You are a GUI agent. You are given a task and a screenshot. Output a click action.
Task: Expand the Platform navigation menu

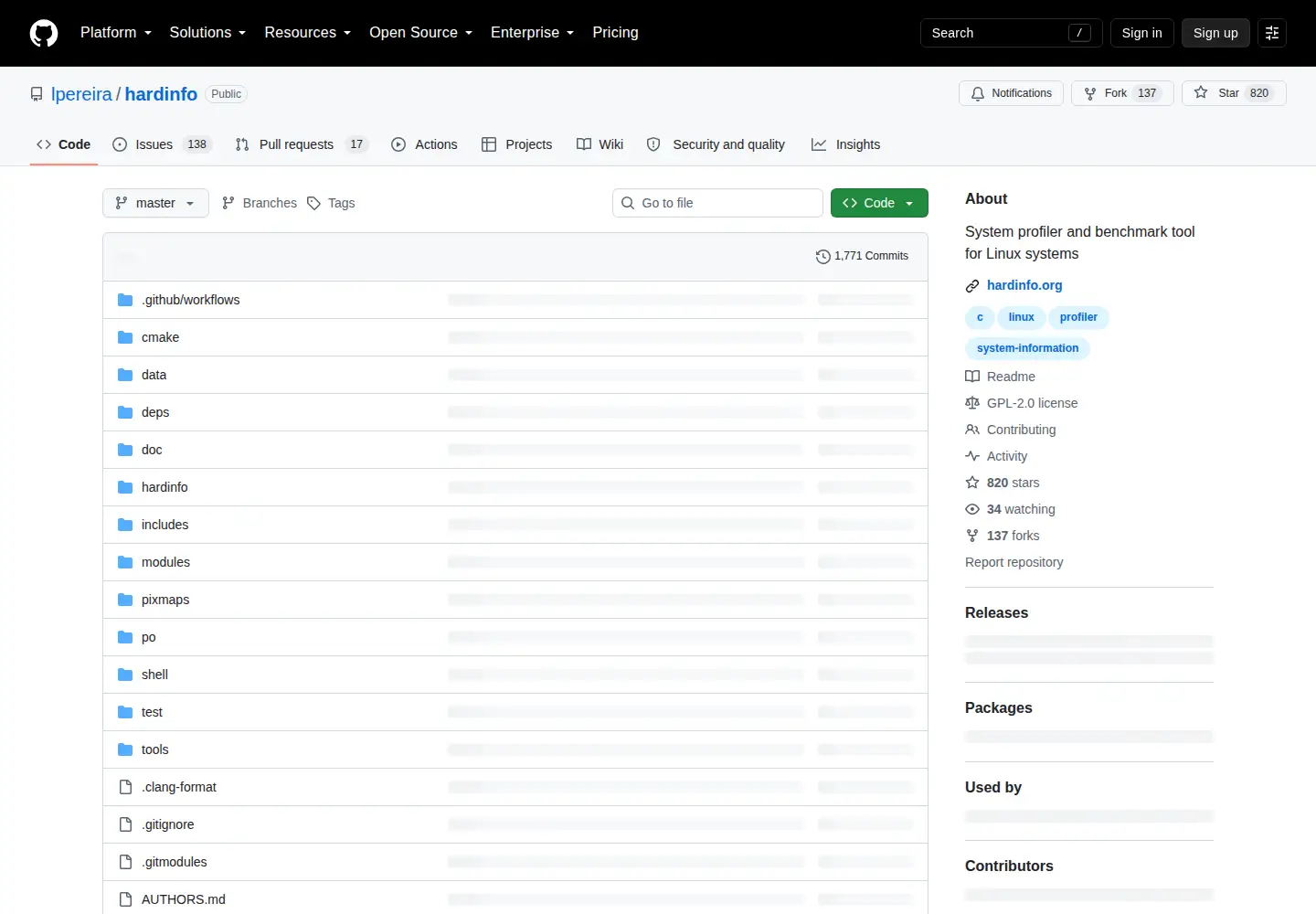(x=116, y=33)
